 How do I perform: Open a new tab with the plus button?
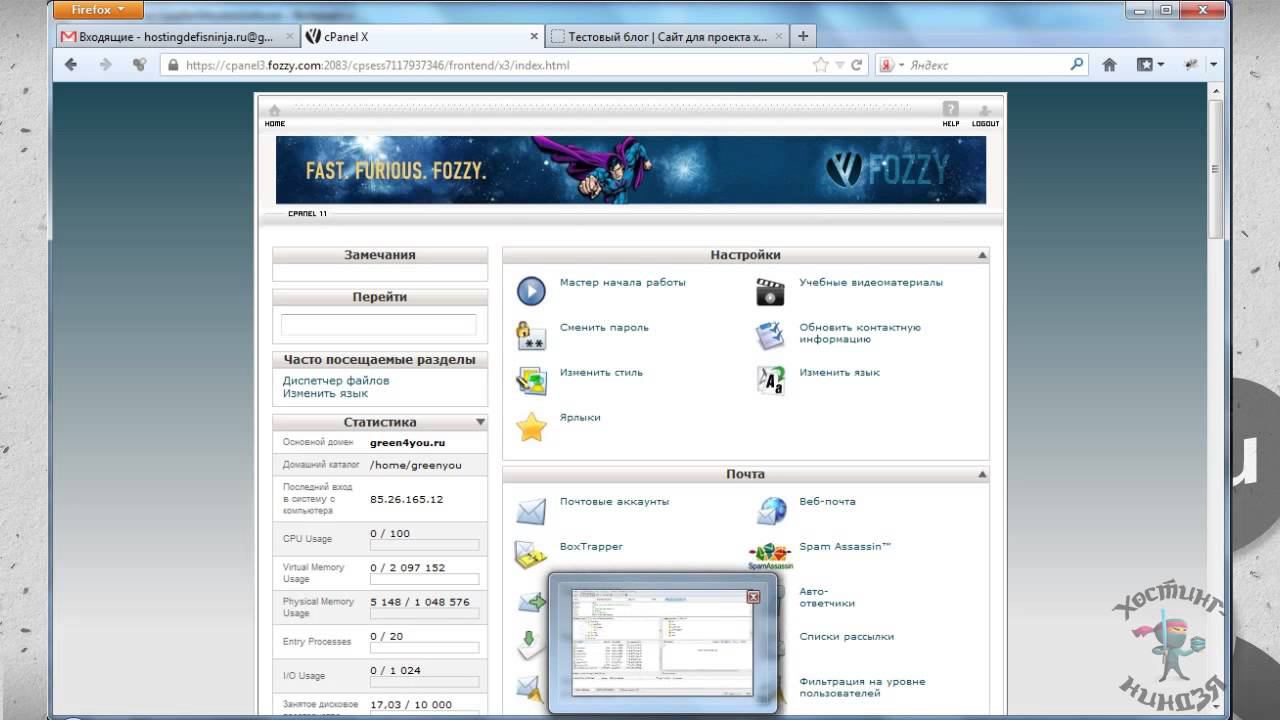[802, 36]
